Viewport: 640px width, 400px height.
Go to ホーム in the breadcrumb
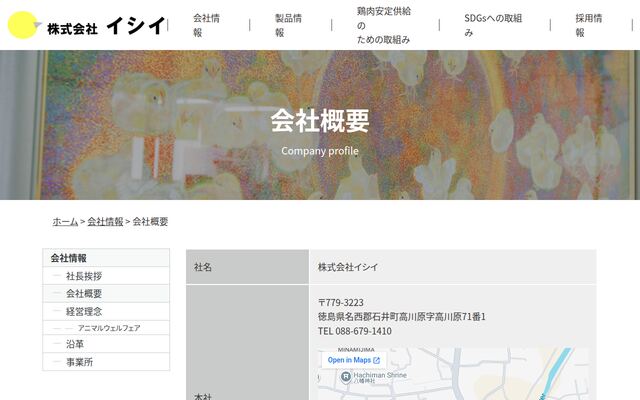point(65,222)
